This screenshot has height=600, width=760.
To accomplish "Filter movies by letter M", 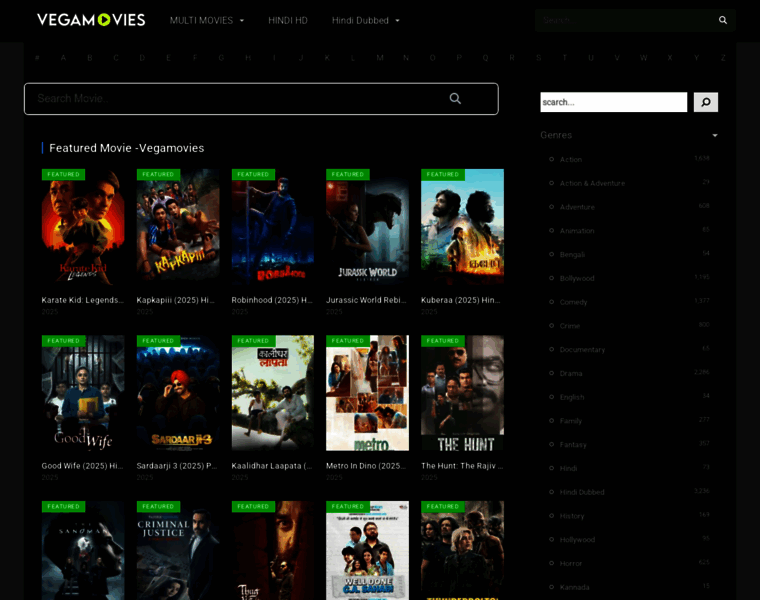I will (x=380, y=58).
